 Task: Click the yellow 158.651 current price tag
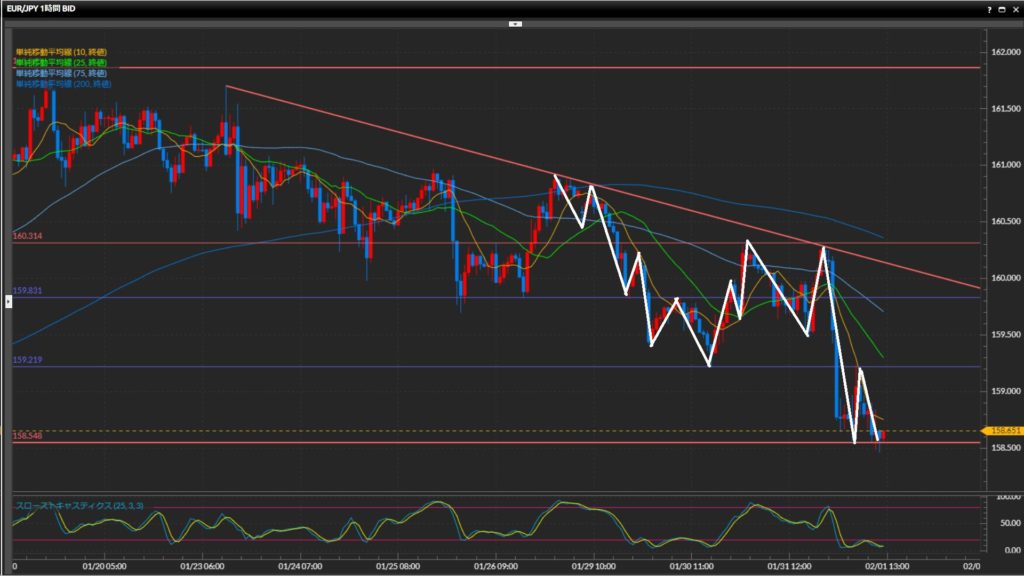[x=1002, y=431]
